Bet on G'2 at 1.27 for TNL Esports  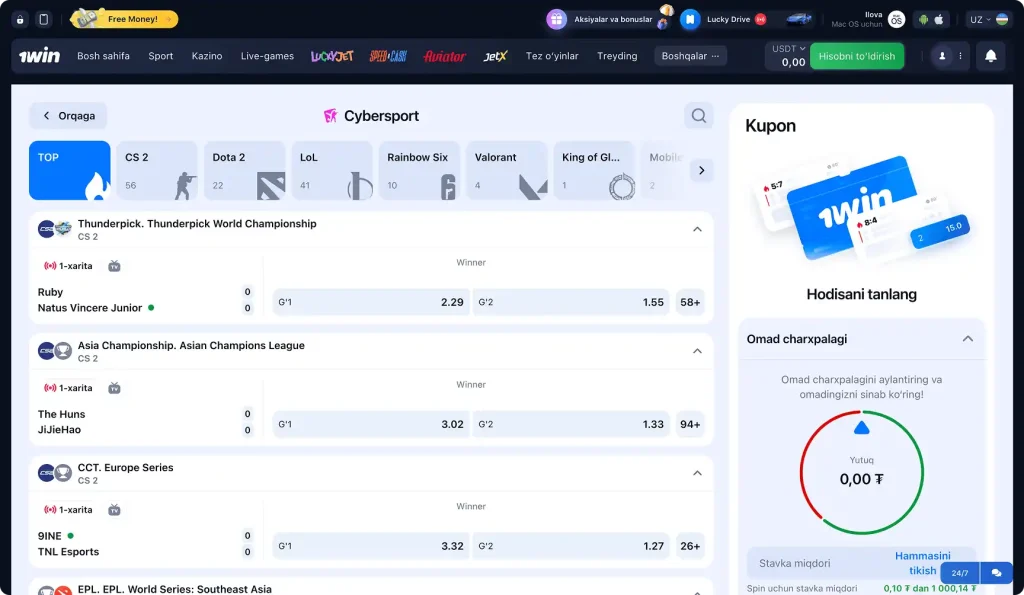coord(571,546)
